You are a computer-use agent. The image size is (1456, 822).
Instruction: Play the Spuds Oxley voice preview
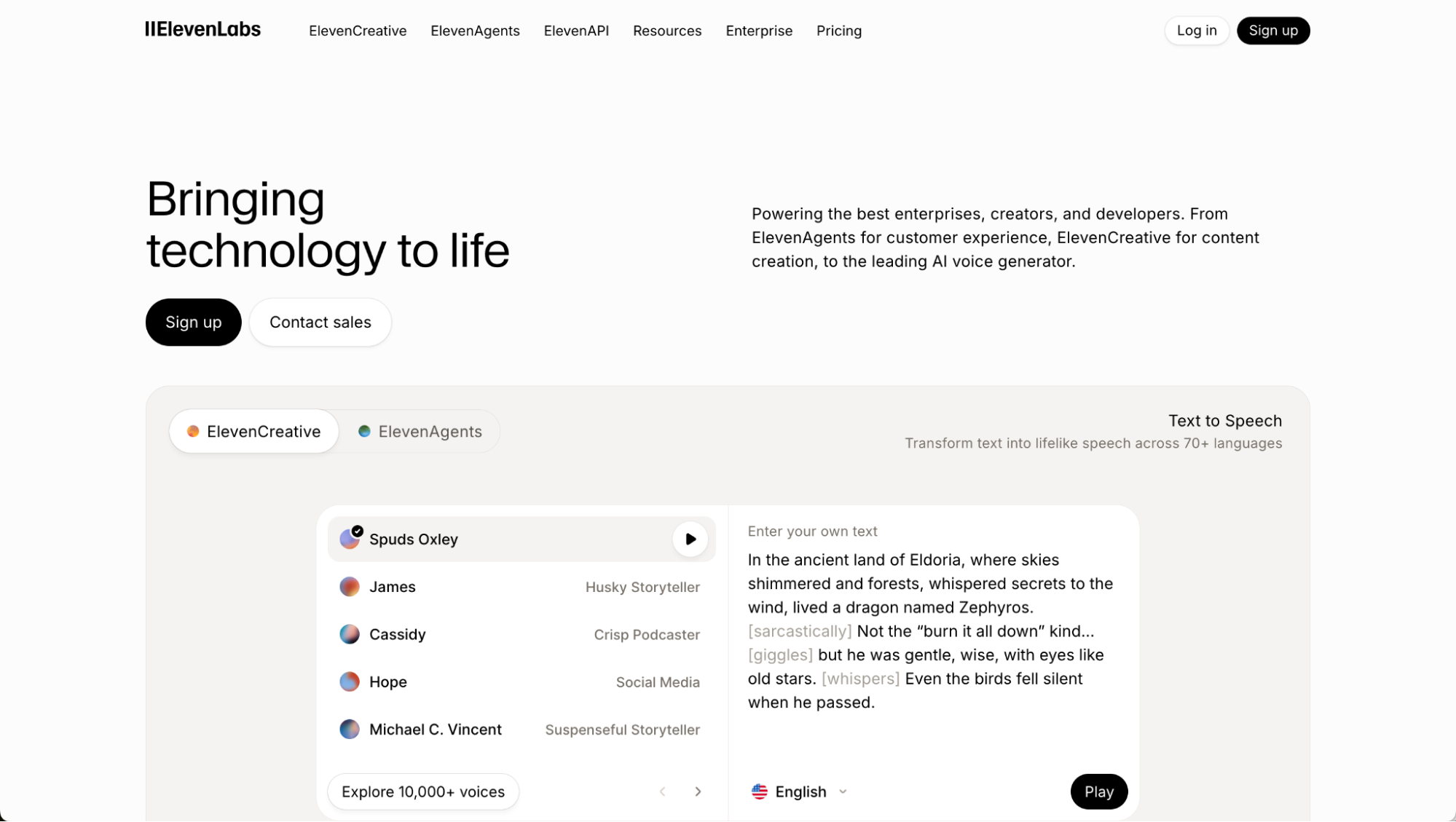pos(690,540)
